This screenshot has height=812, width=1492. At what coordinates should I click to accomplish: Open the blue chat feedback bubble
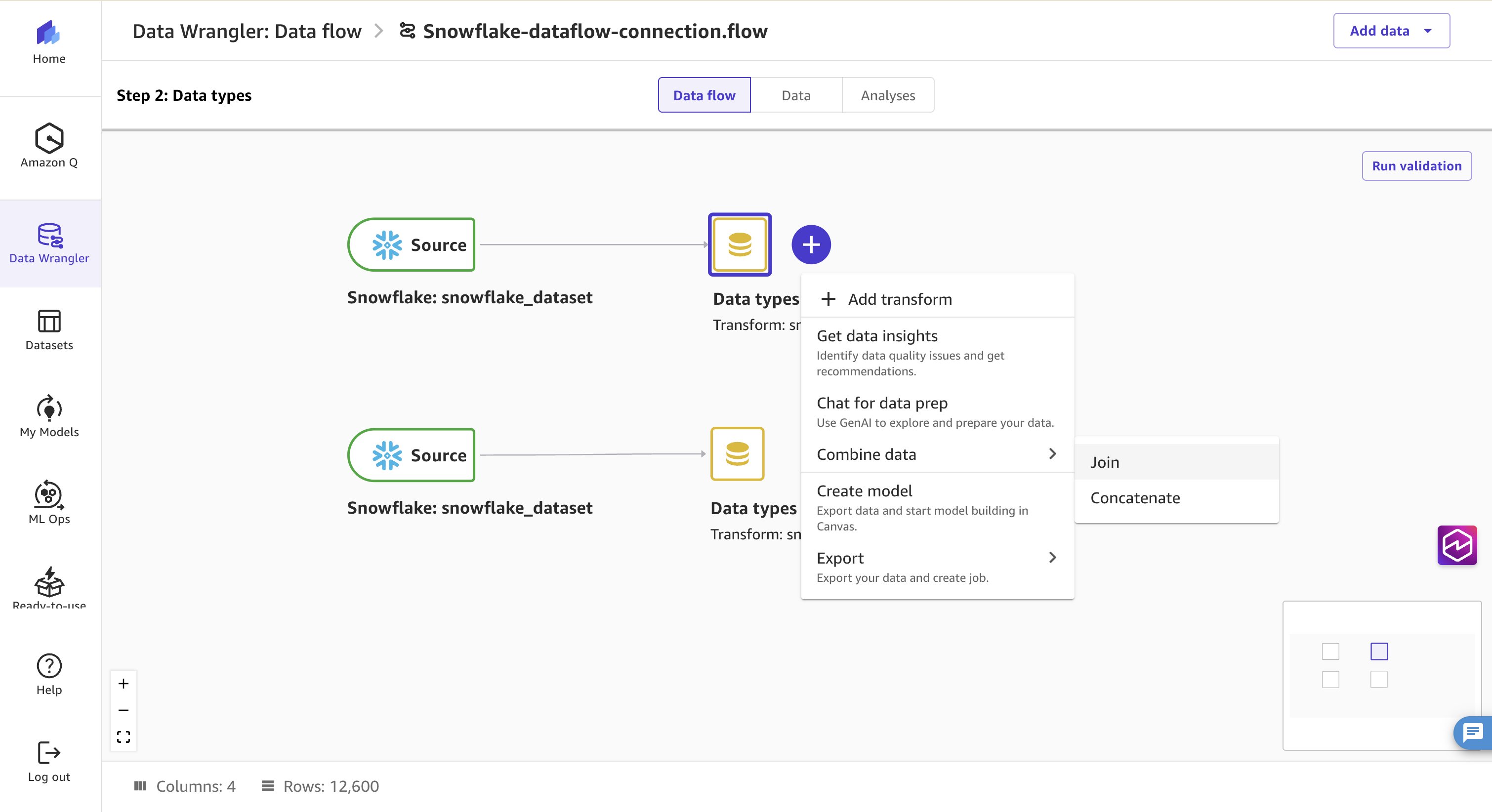[x=1472, y=732]
